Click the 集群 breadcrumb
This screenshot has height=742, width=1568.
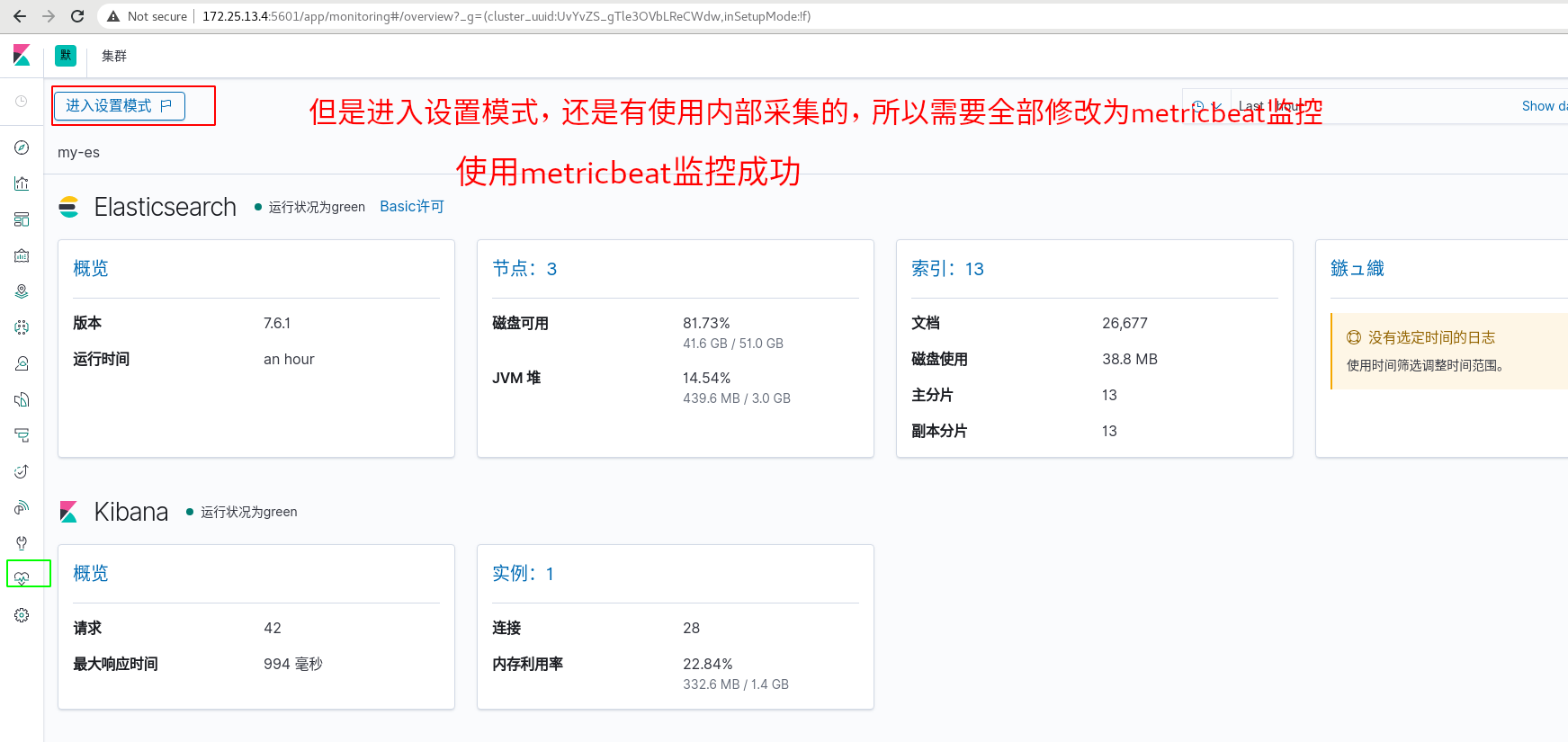pyautogui.click(x=114, y=56)
